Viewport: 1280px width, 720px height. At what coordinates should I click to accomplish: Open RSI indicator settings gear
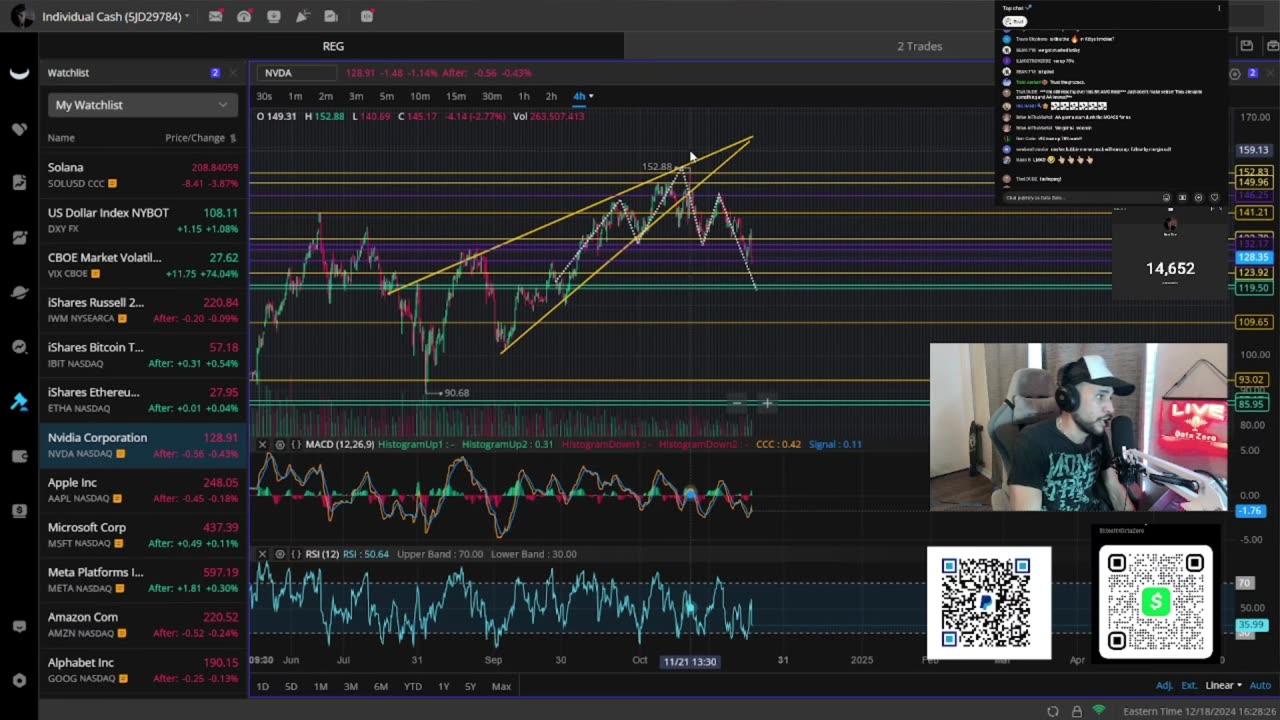(279, 554)
